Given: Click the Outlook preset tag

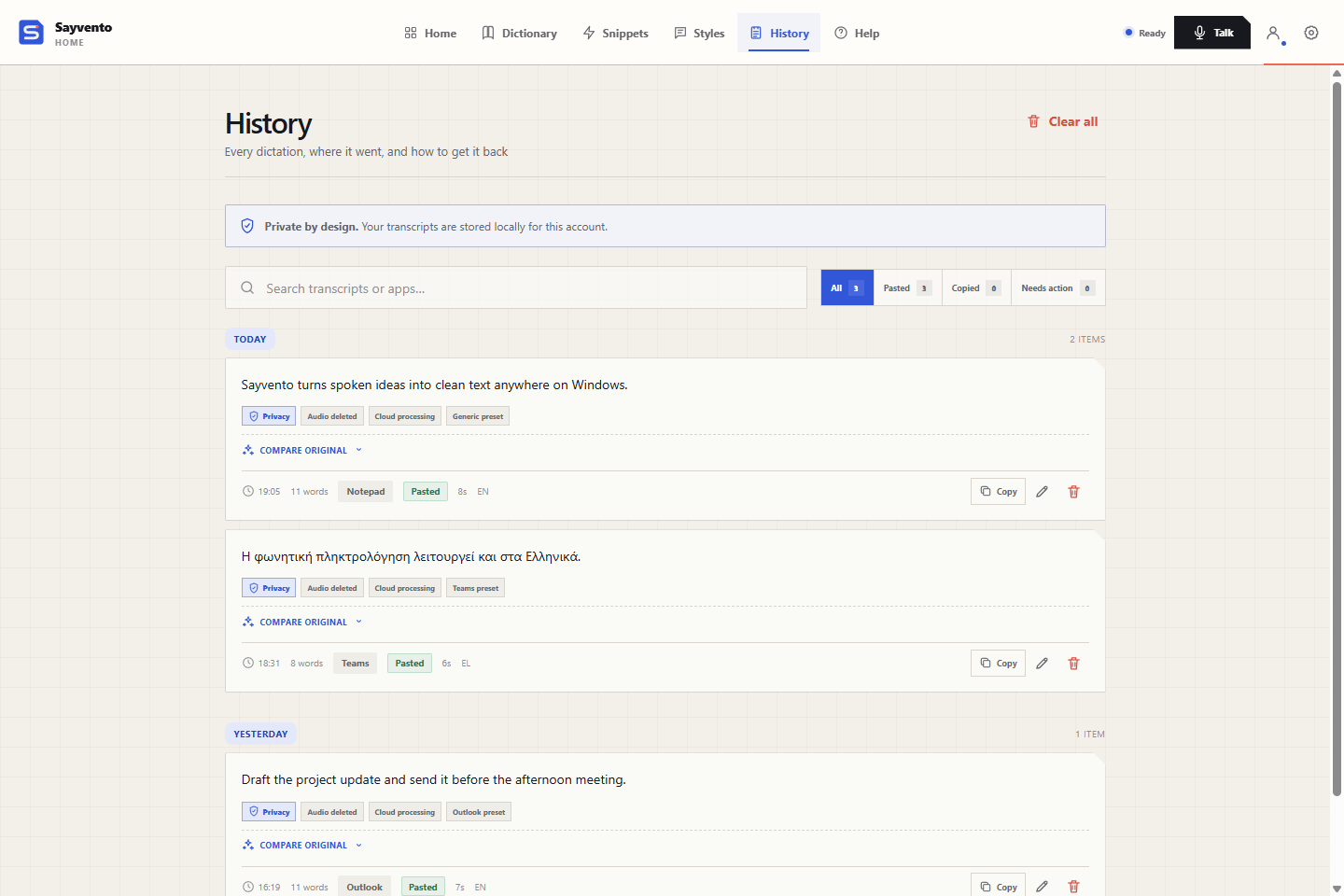Looking at the screenshot, I should pyautogui.click(x=479, y=812).
